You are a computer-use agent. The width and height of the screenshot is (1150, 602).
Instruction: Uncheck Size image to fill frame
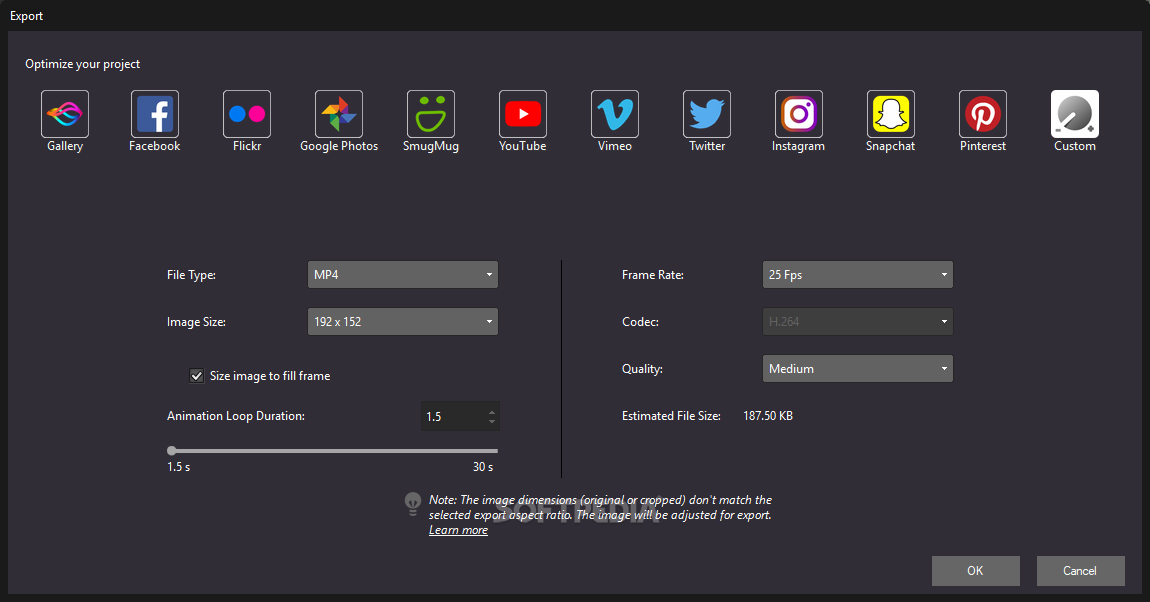click(x=197, y=376)
